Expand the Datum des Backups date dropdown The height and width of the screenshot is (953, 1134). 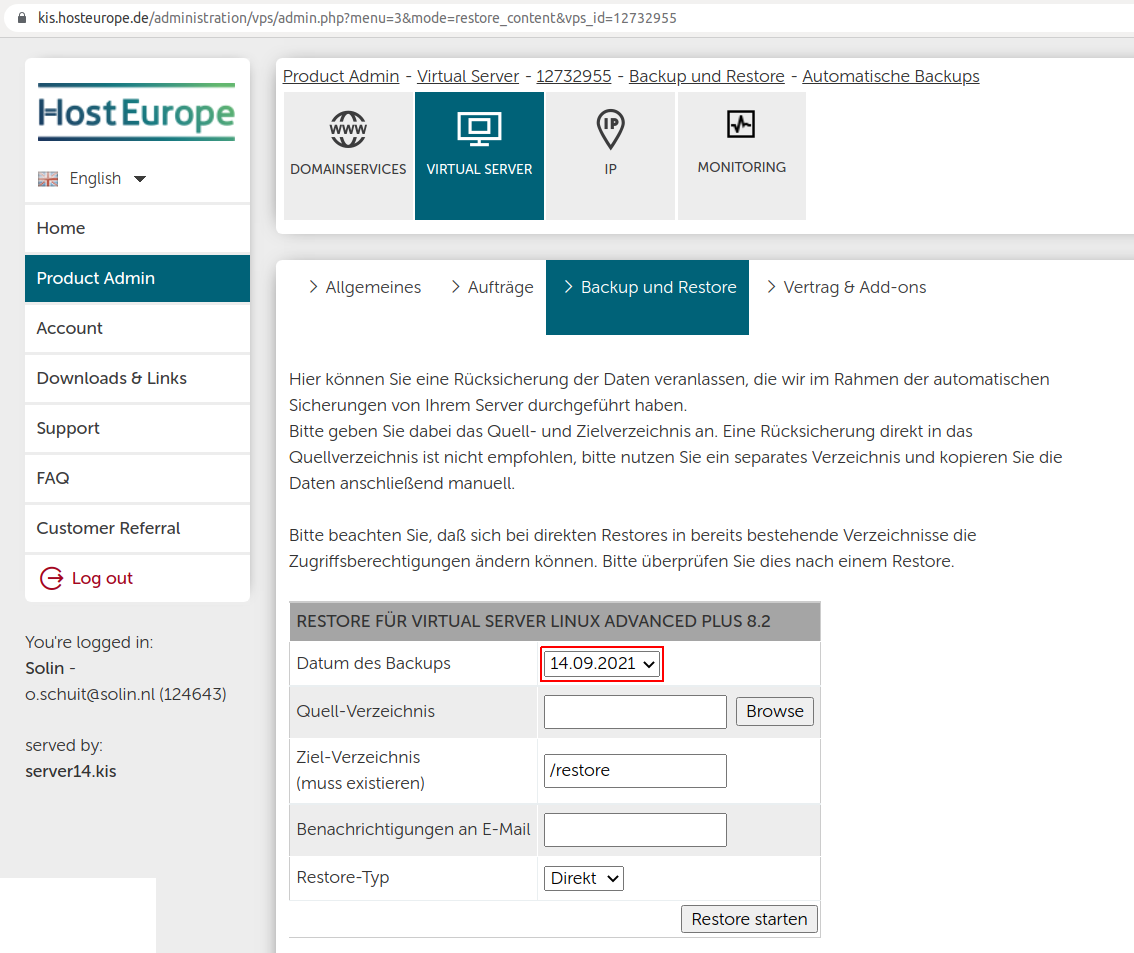click(x=602, y=664)
